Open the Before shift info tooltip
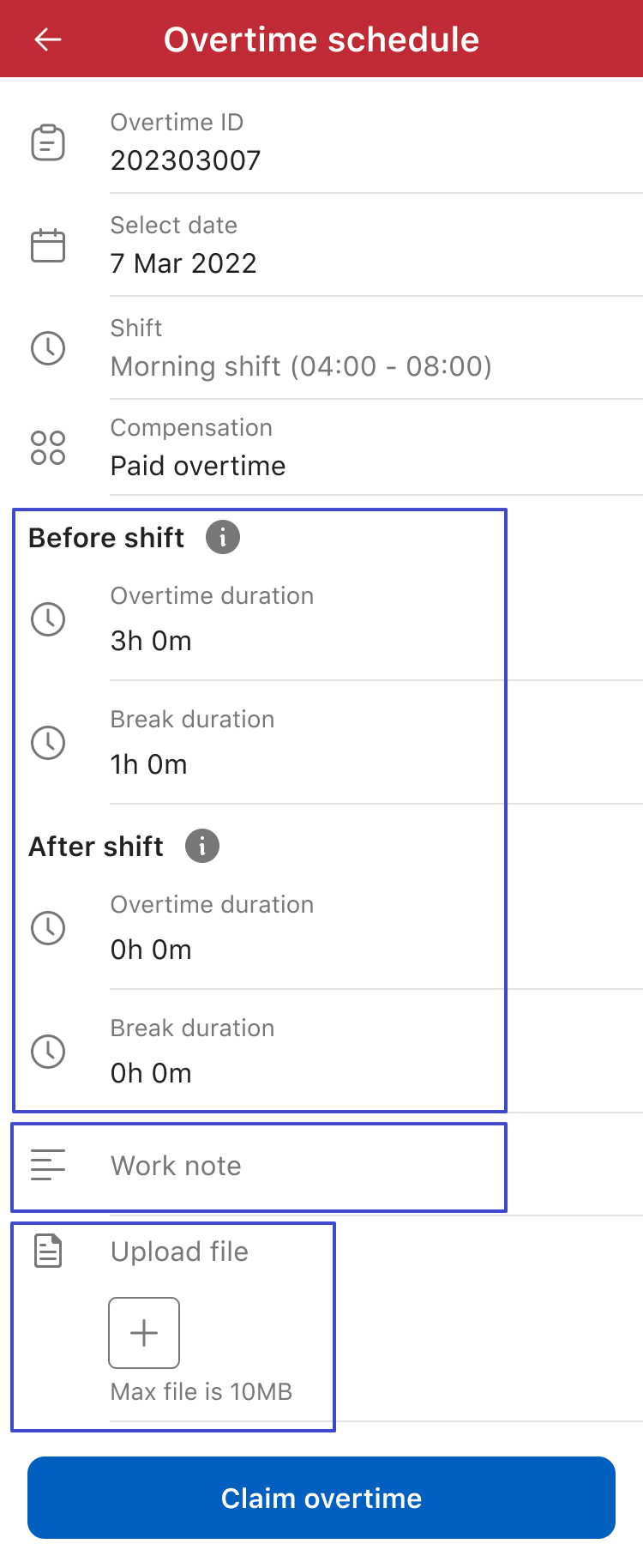The width and height of the screenshot is (643, 1568). pos(222,537)
